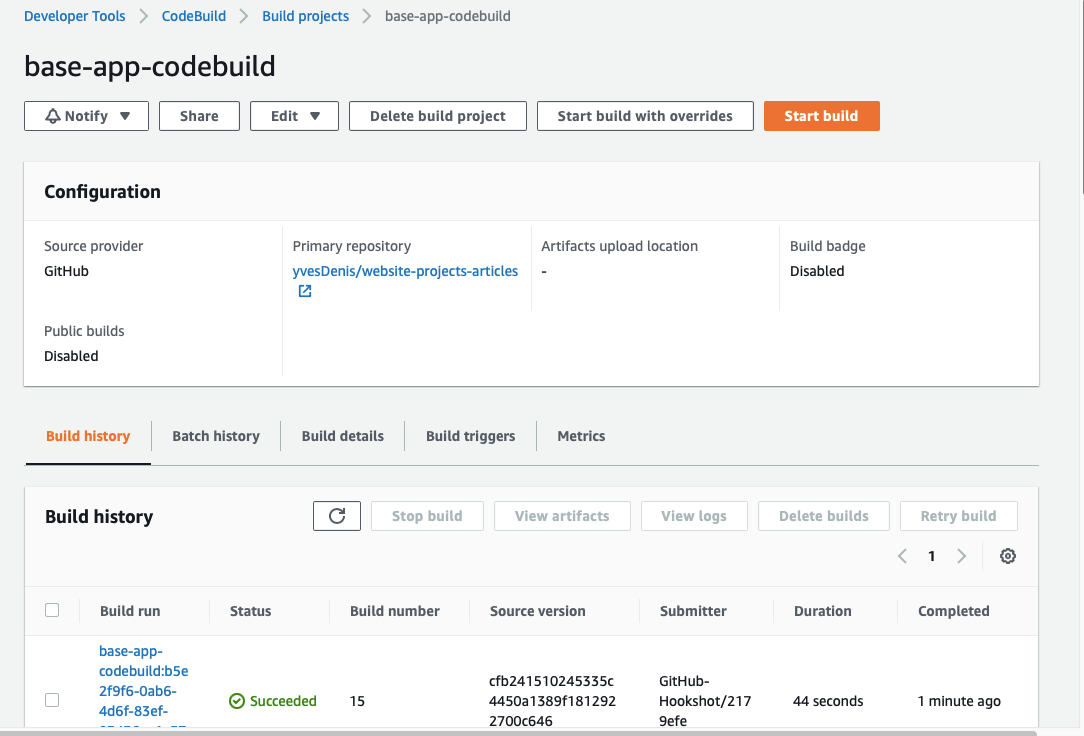Open the Build triggers tab
Viewport: 1084px width, 736px height.
click(x=470, y=436)
